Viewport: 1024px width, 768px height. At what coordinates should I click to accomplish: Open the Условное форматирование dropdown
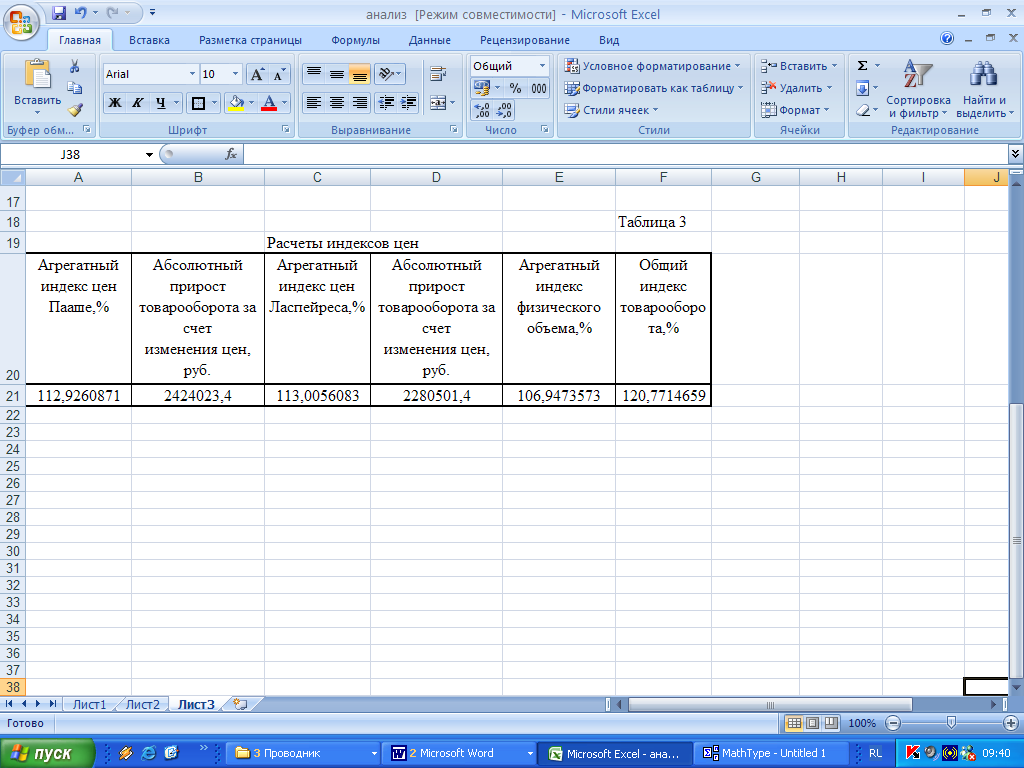tap(652, 66)
